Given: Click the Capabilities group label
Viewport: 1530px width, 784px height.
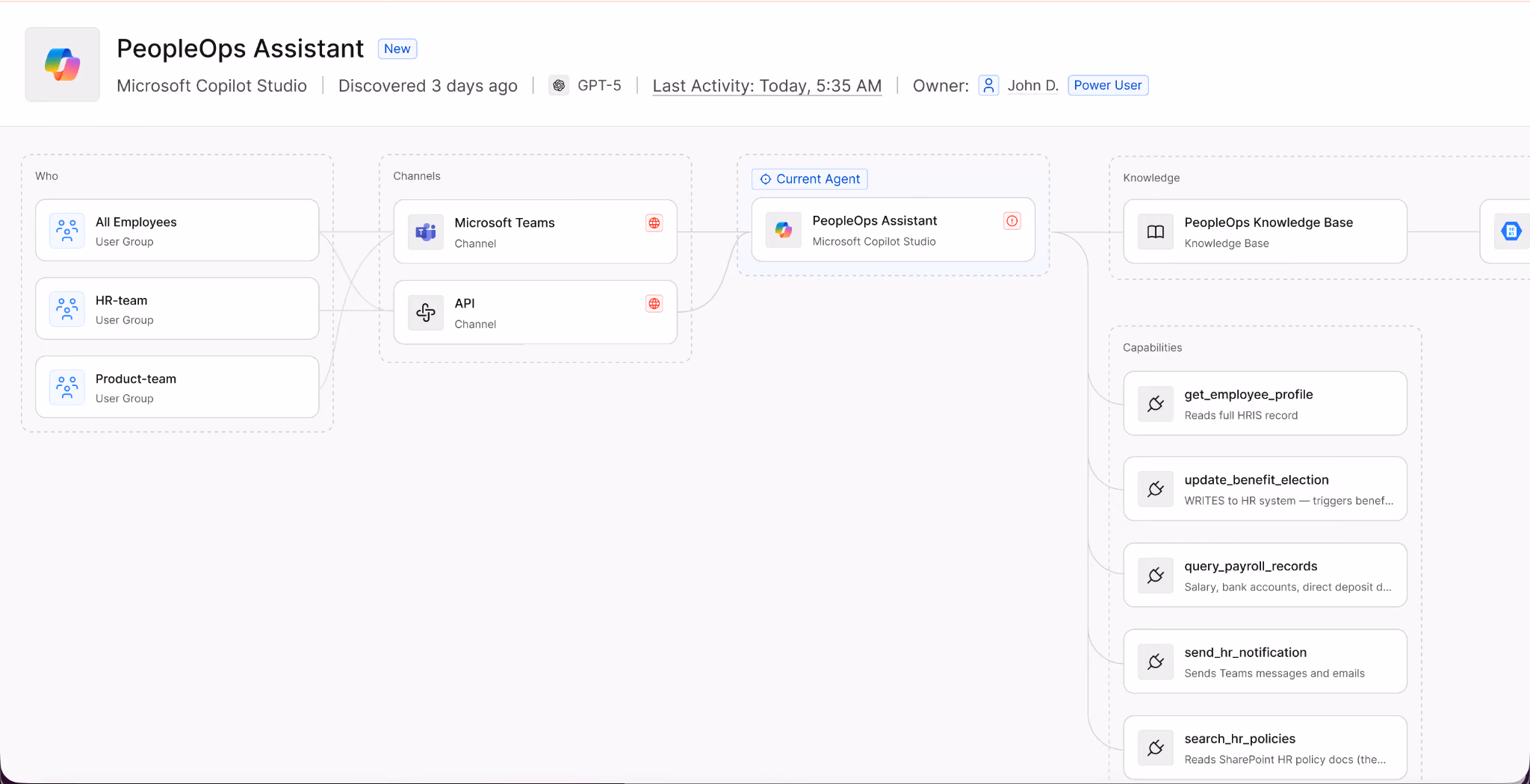Looking at the screenshot, I should (x=1152, y=348).
